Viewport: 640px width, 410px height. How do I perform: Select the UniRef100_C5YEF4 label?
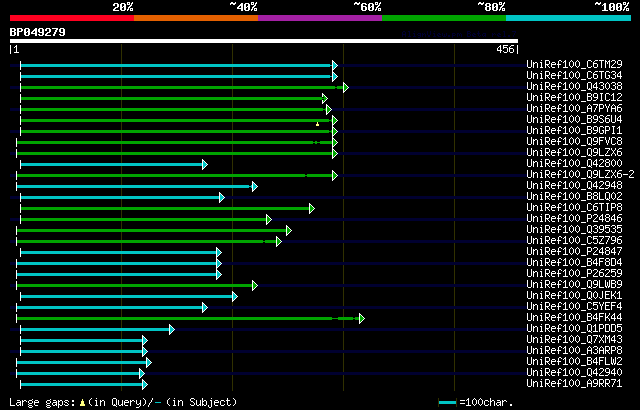574,306
